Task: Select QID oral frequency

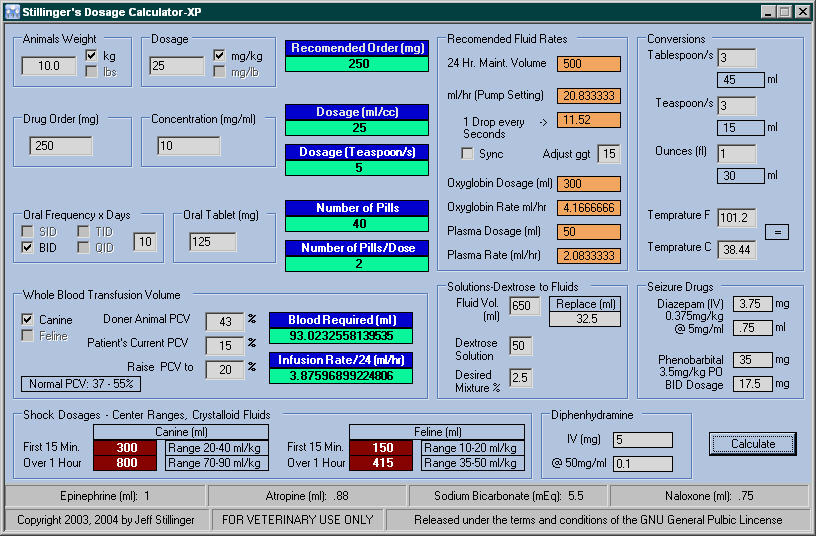Action: click(x=84, y=247)
